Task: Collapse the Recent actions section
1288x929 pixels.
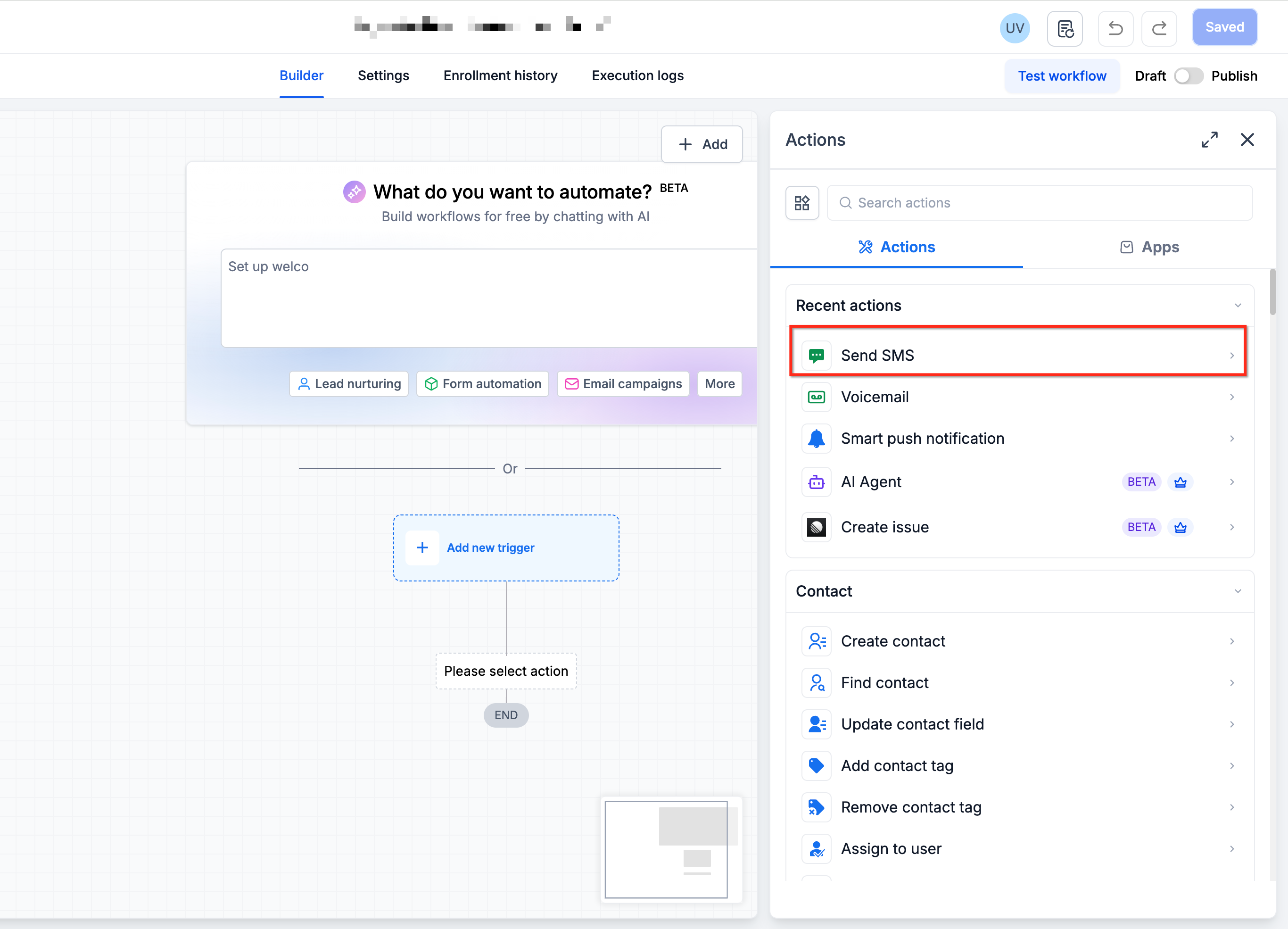Action: (x=1238, y=306)
